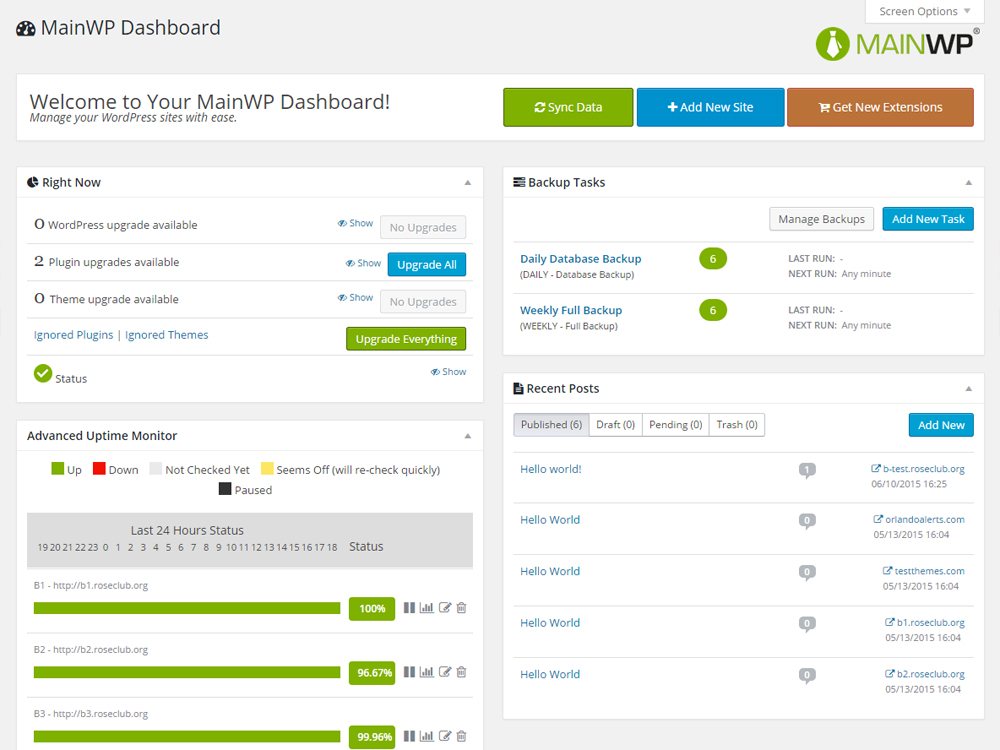The height and width of the screenshot is (750, 1000).
Task: Click the B1 uptime progress bar
Action: pyautogui.click(x=187, y=608)
